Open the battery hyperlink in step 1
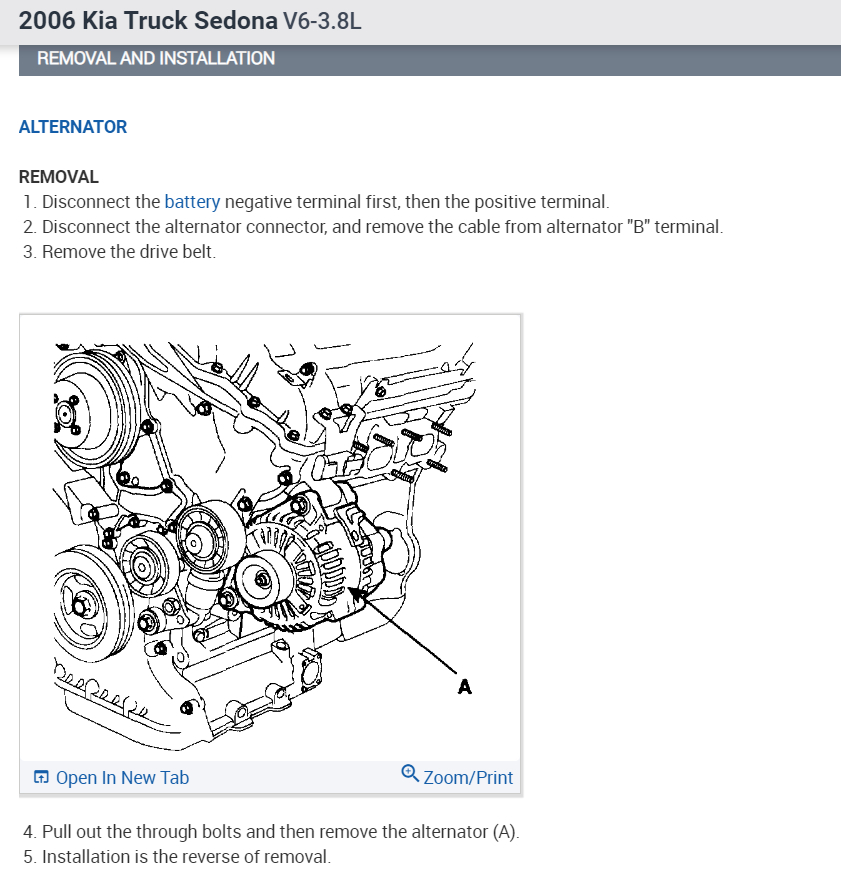 click(x=192, y=202)
